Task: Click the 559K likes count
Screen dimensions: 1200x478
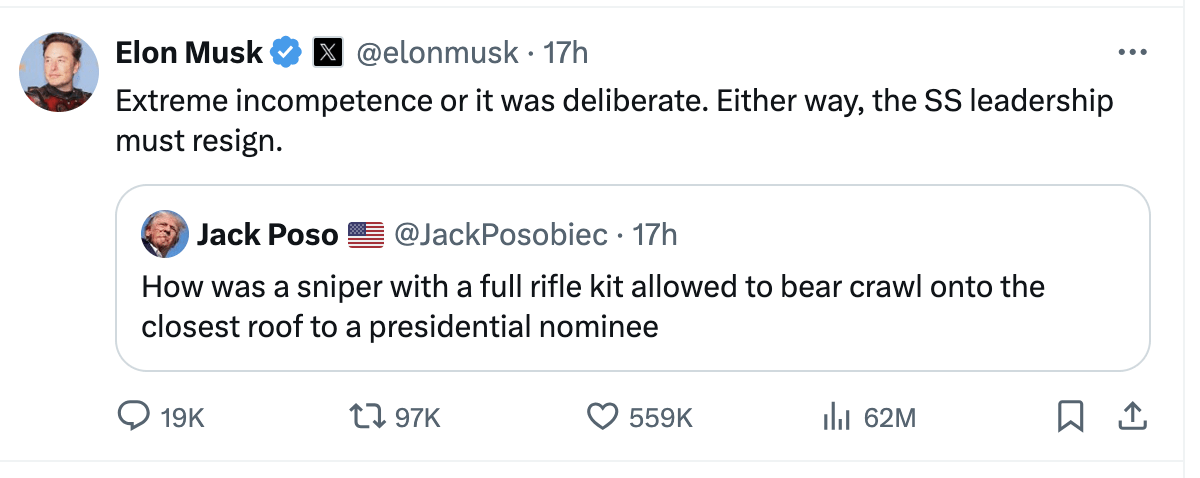Action: [x=661, y=417]
